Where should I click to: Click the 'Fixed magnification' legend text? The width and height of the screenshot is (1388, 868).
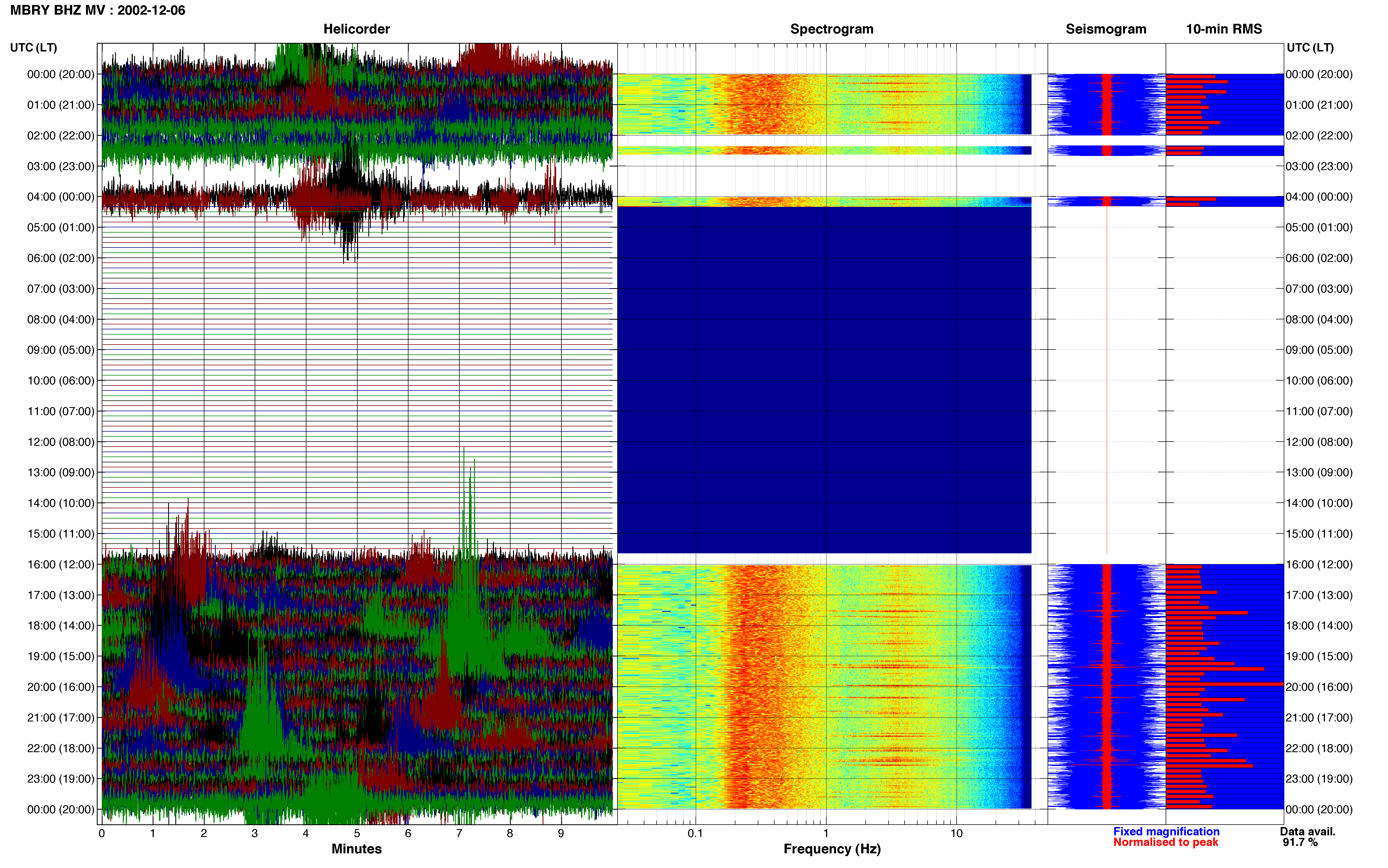(1166, 831)
